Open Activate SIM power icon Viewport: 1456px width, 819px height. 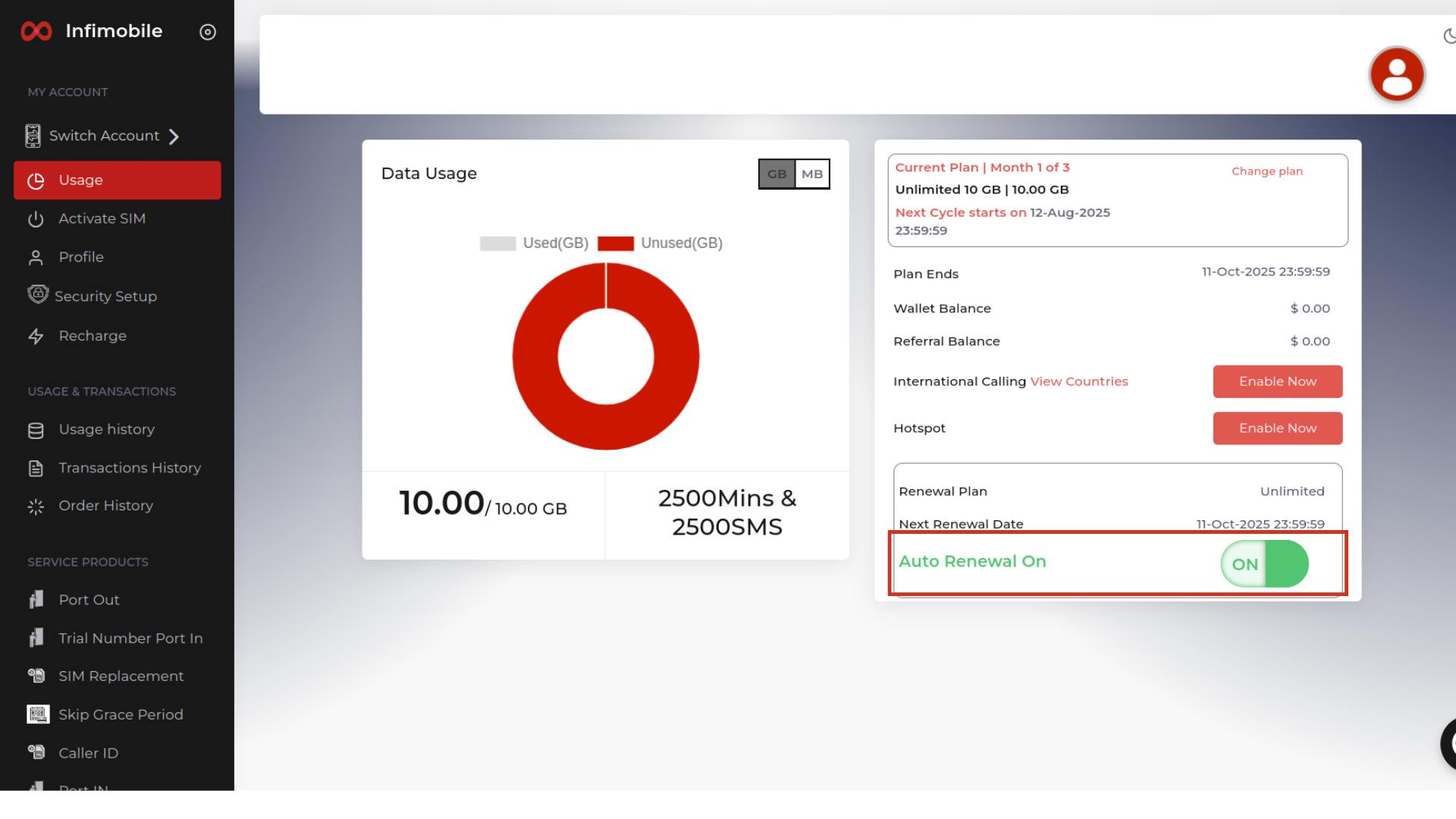pos(36,219)
